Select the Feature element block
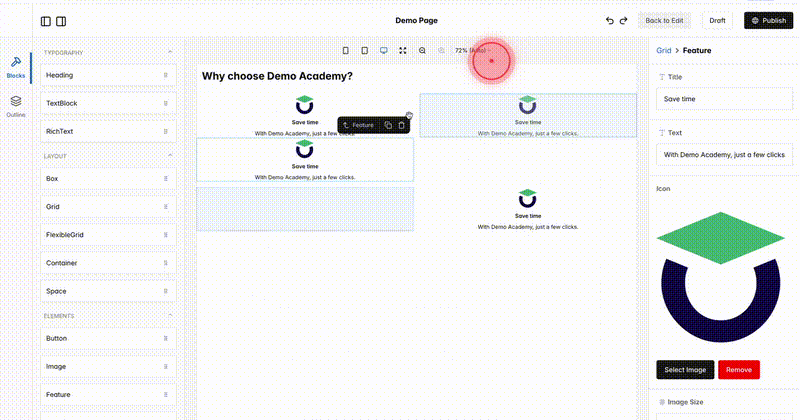Screen dimensions: 800x420 pos(108,394)
